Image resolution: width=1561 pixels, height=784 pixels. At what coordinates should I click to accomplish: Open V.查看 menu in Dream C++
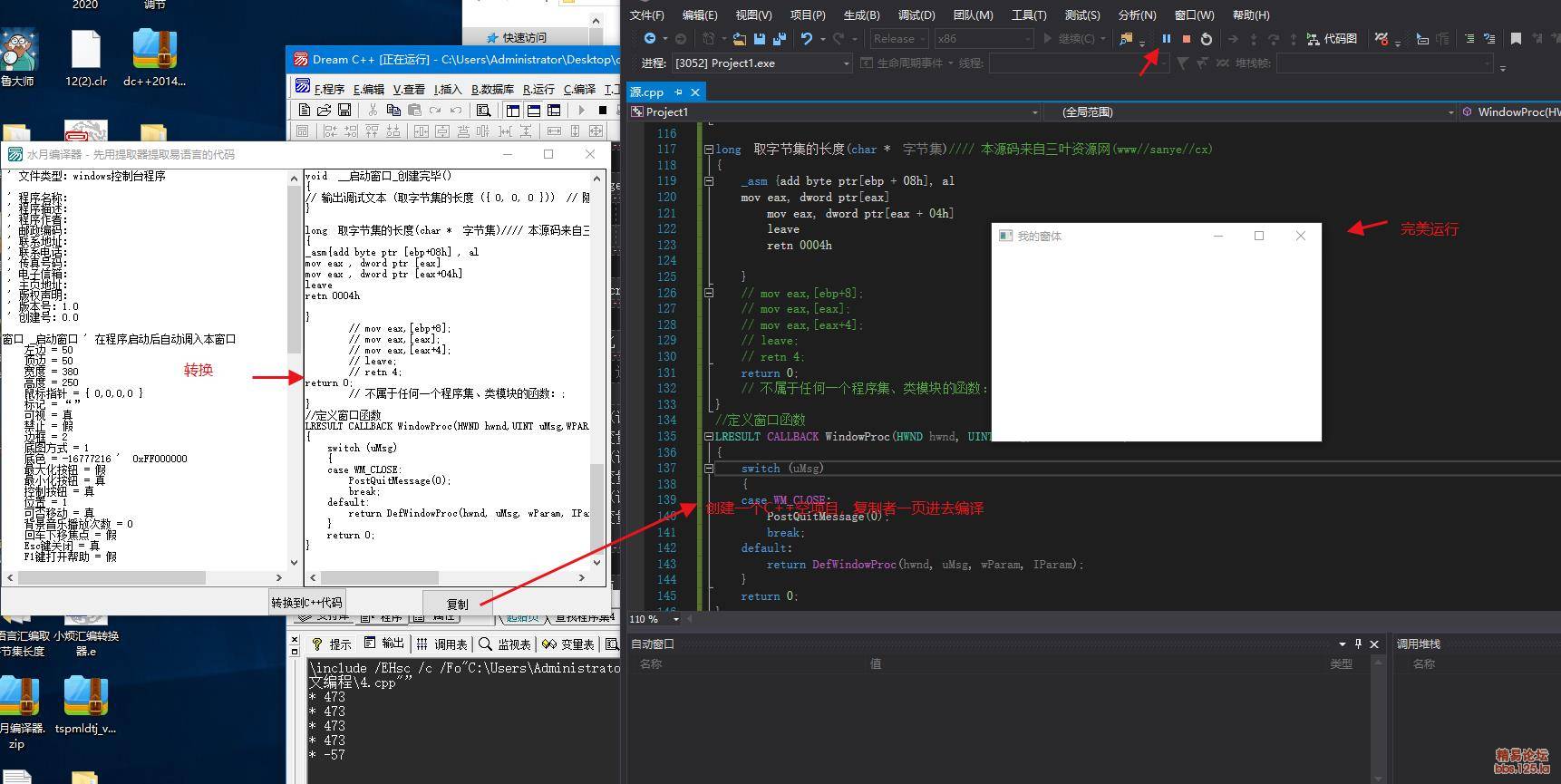tap(409, 89)
